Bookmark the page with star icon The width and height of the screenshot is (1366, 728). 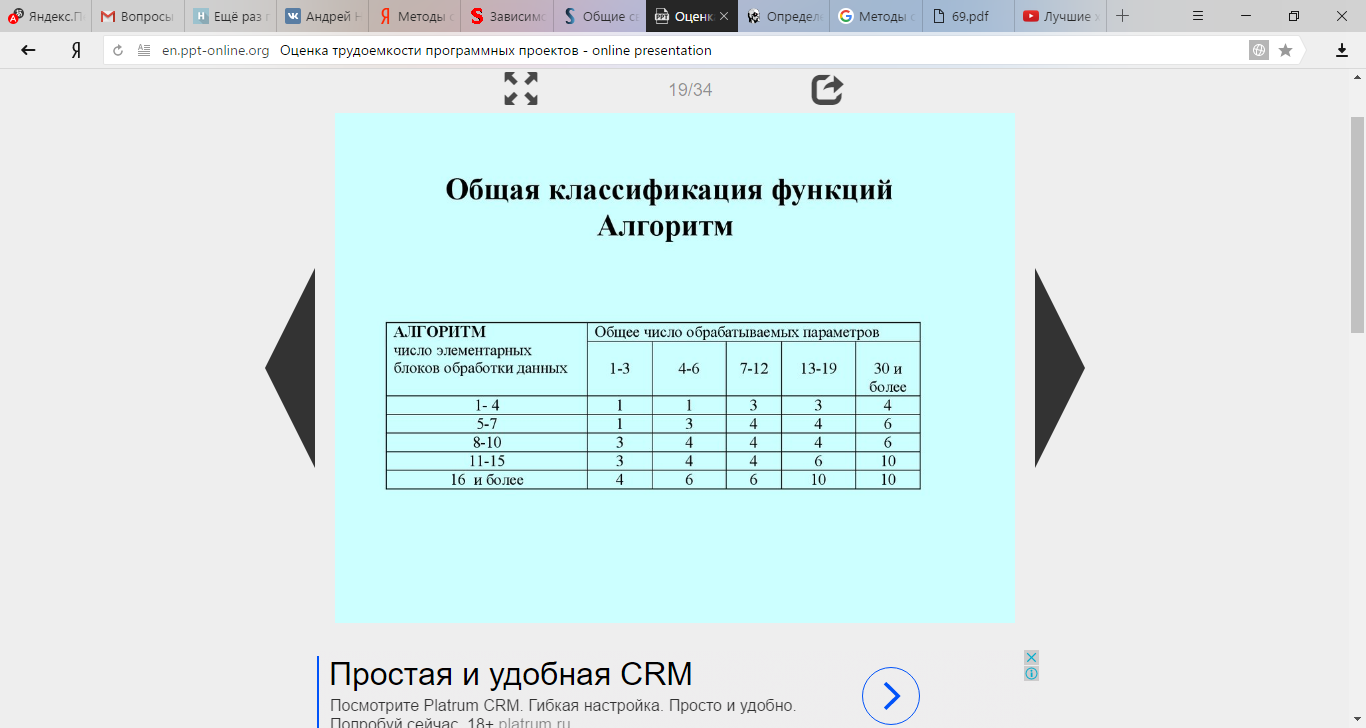pos(1286,50)
